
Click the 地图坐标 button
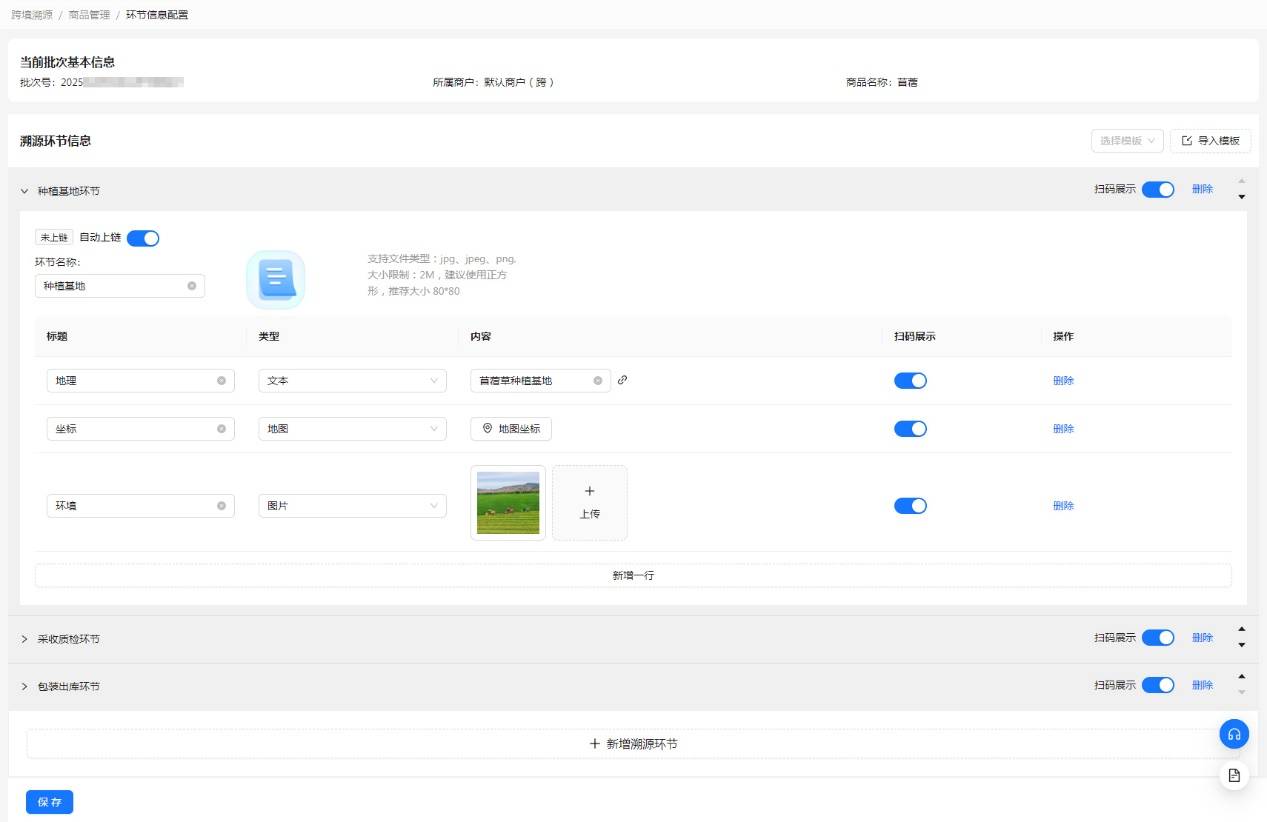click(x=511, y=429)
